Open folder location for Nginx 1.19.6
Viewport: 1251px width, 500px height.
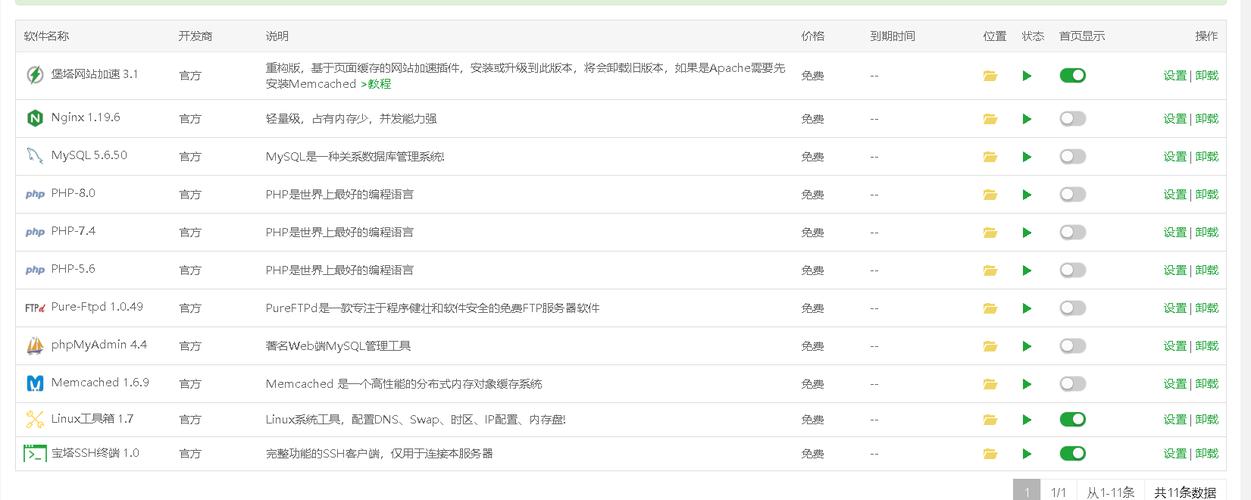coord(990,119)
